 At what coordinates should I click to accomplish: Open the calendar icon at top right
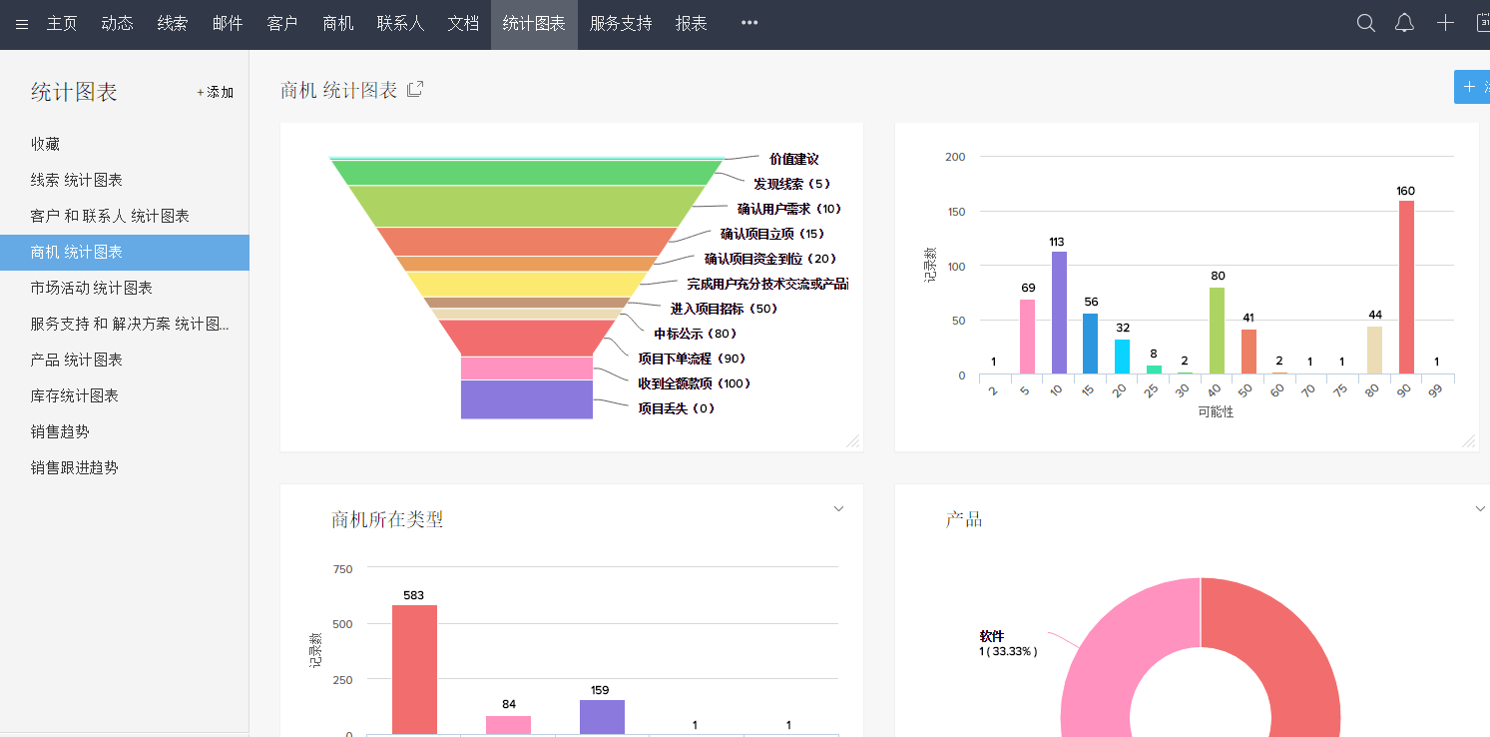[1482, 24]
